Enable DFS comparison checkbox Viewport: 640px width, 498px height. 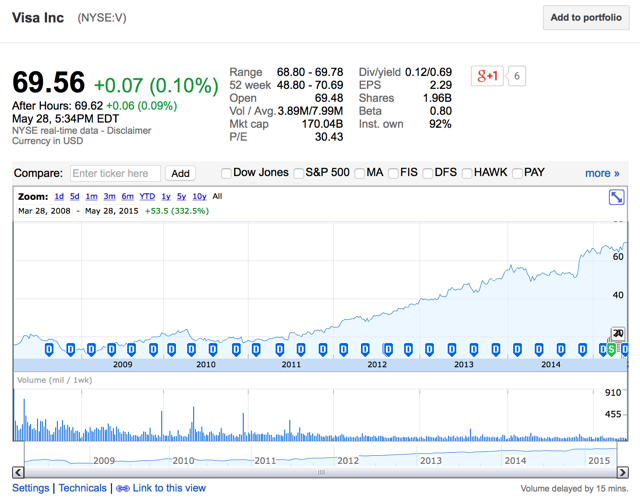click(x=428, y=173)
